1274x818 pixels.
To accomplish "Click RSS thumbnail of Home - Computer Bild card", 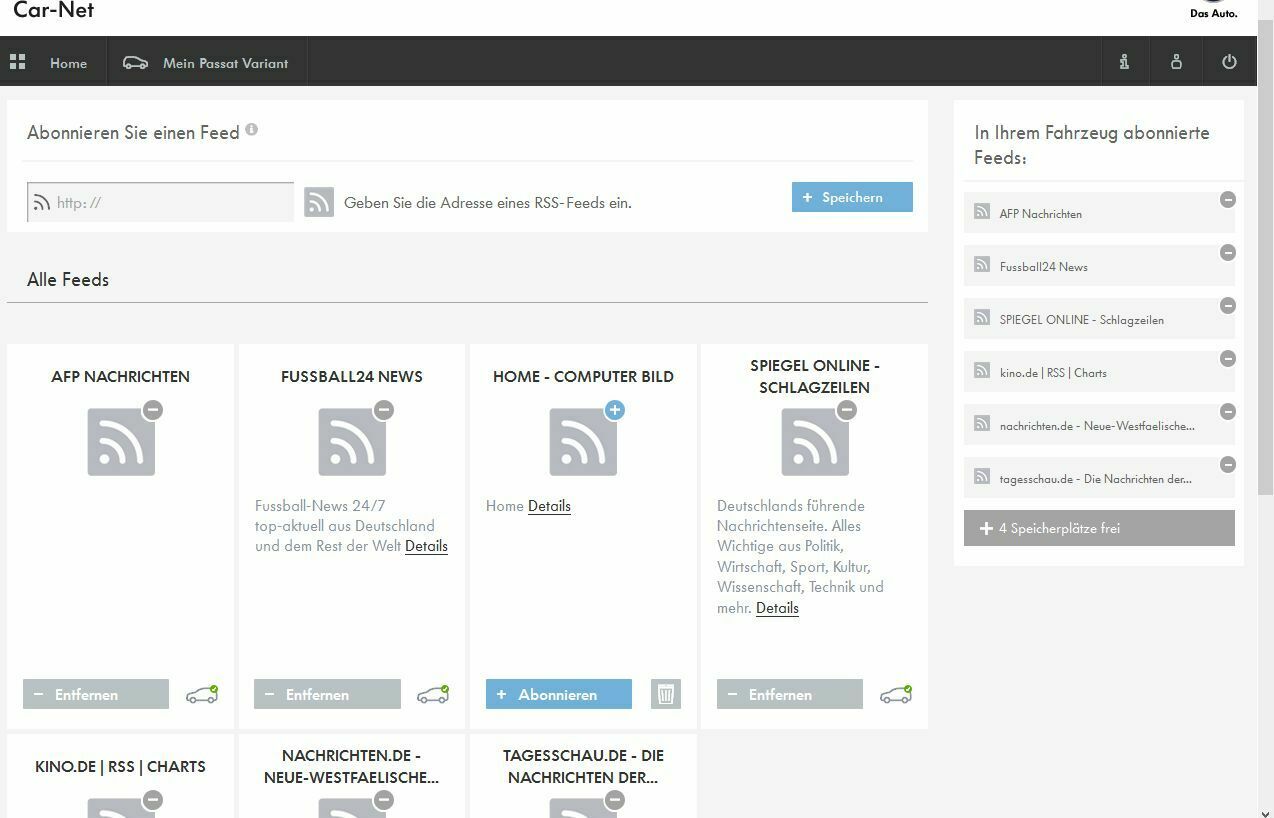I will tap(583, 442).
